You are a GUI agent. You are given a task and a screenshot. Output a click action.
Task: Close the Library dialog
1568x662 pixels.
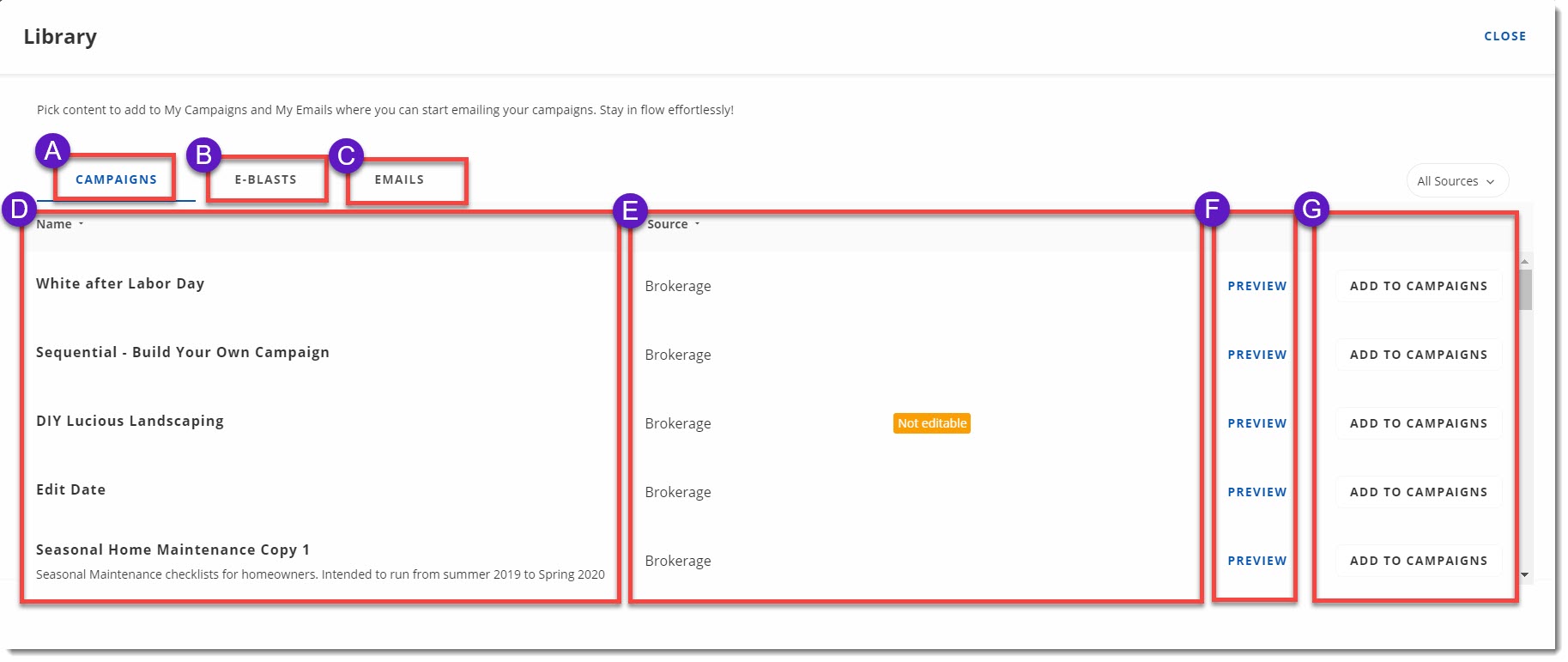(1504, 36)
